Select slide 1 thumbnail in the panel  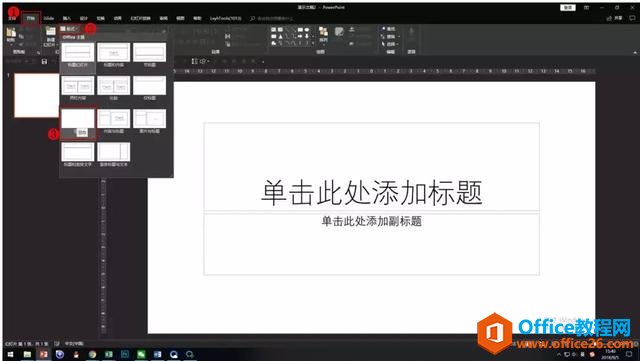tap(37, 96)
